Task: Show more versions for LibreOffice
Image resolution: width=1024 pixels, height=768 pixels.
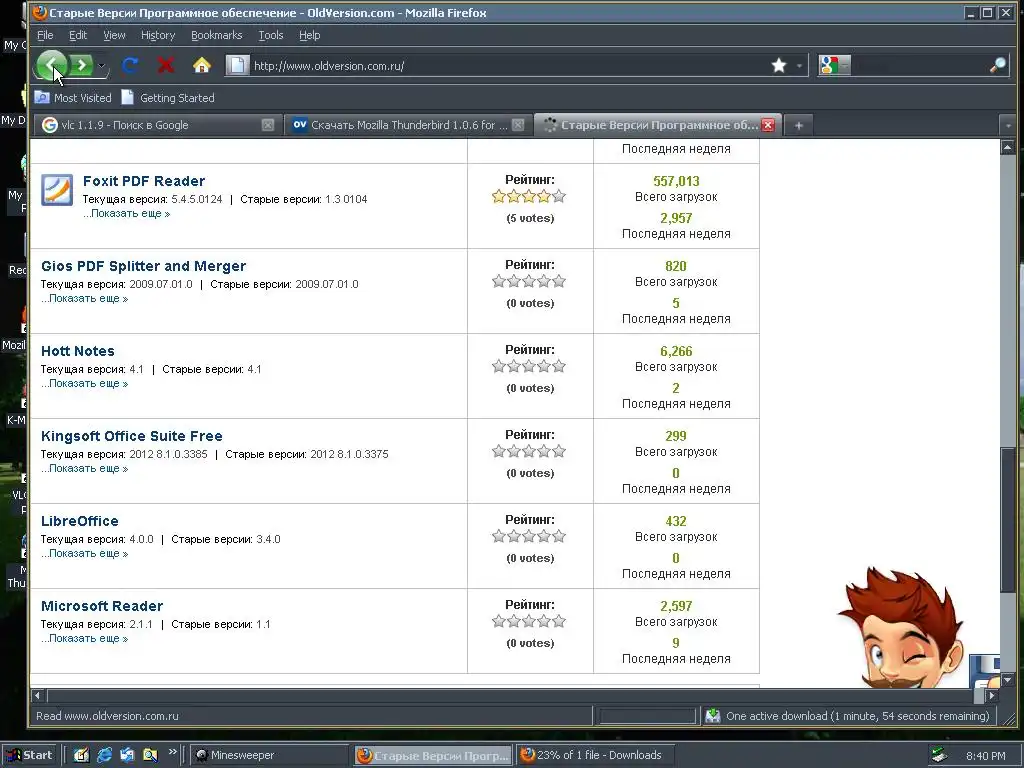Action: [x=84, y=553]
